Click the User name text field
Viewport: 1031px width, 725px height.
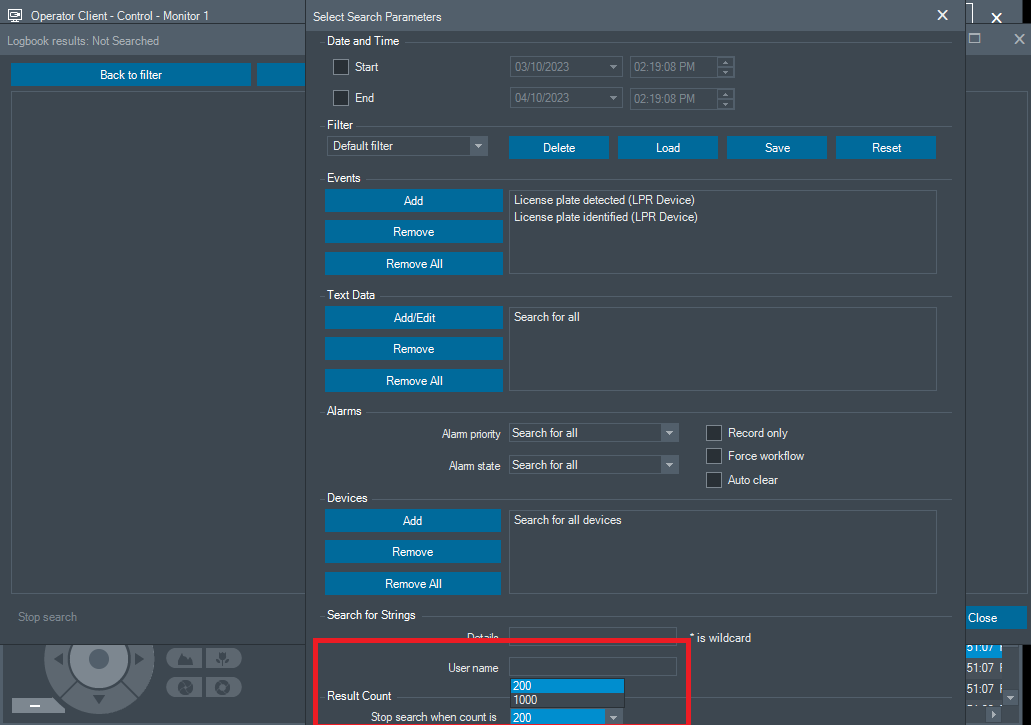592,667
